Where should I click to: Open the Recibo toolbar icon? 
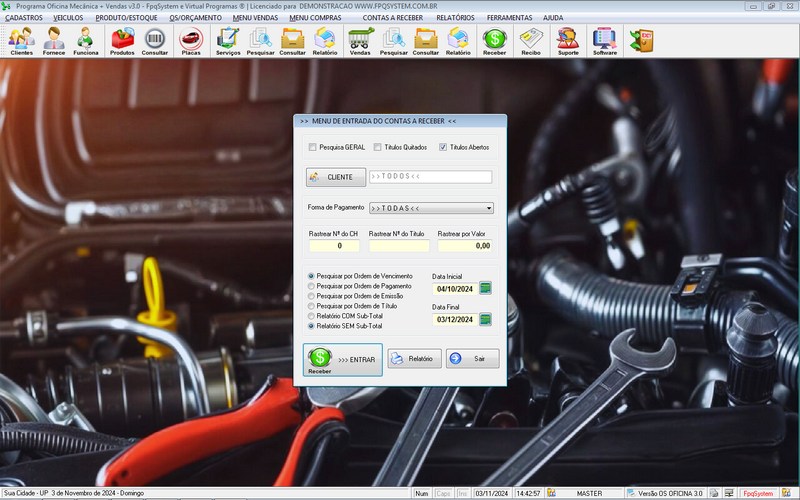[530, 40]
